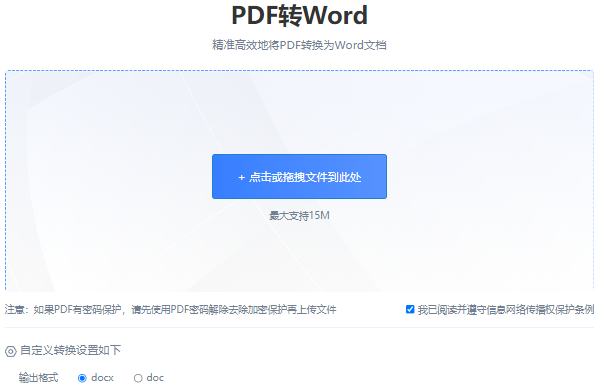Click the PDF password protection notice text
The image size is (604, 391).
click(171, 309)
